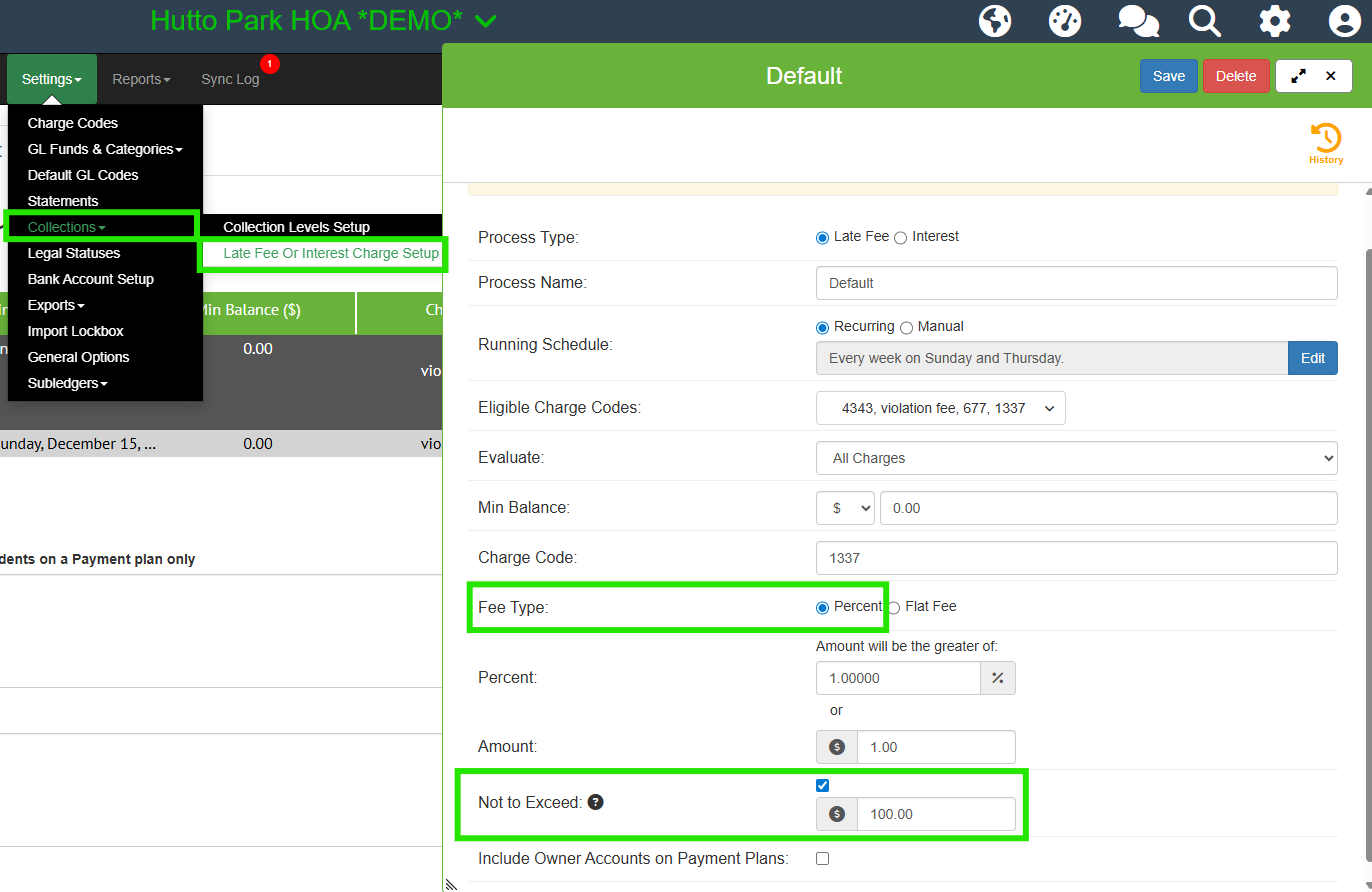This screenshot has width=1372, height=892.
Task: Select the Interest process type
Action: (900, 237)
